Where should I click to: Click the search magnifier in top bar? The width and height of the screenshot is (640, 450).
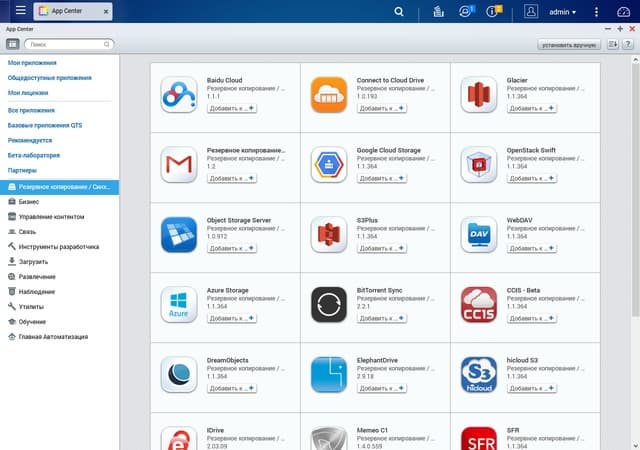399,11
